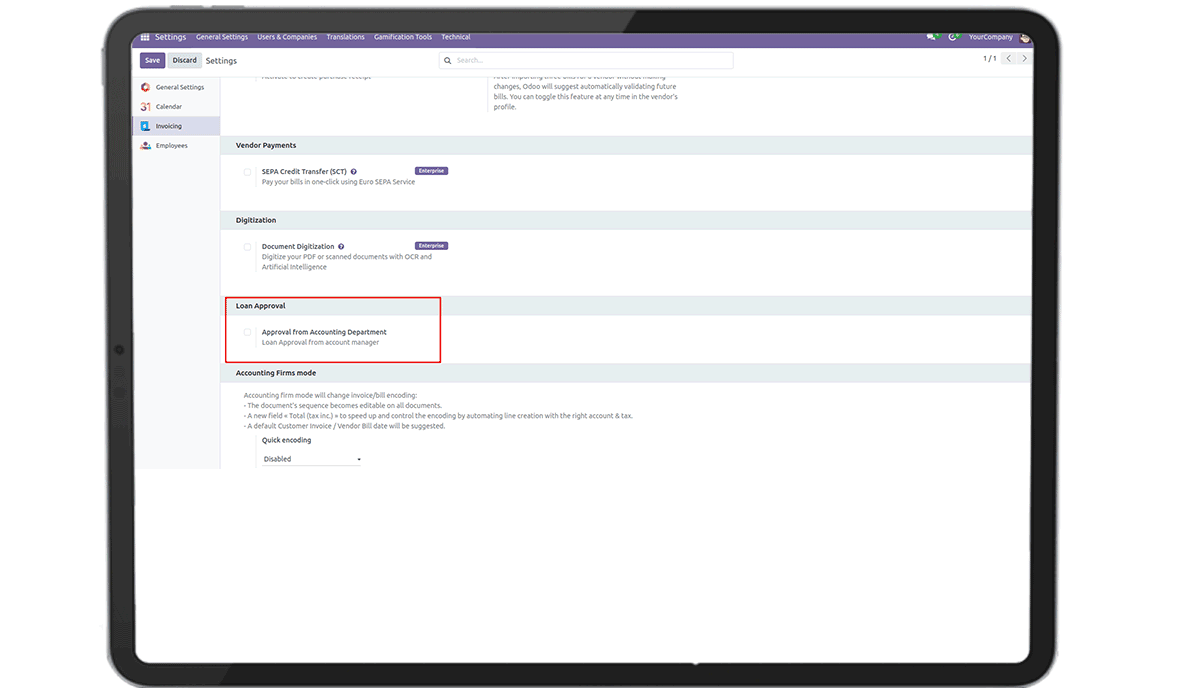Go to next record arrow
The width and height of the screenshot is (1200, 697).
click(x=1024, y=59)
